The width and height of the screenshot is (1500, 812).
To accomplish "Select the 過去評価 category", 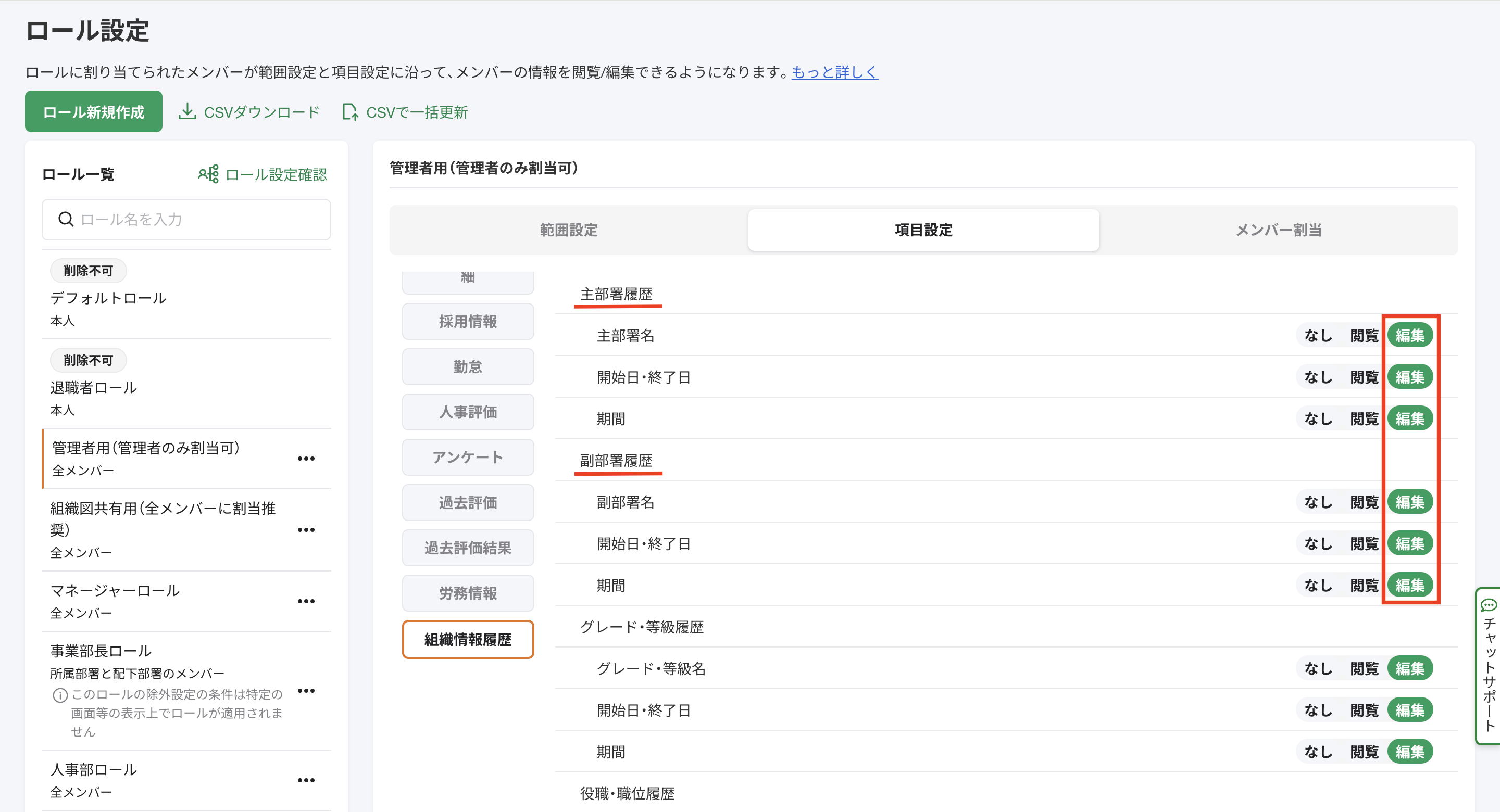I will pyautogui.click(x=468, y=502).
